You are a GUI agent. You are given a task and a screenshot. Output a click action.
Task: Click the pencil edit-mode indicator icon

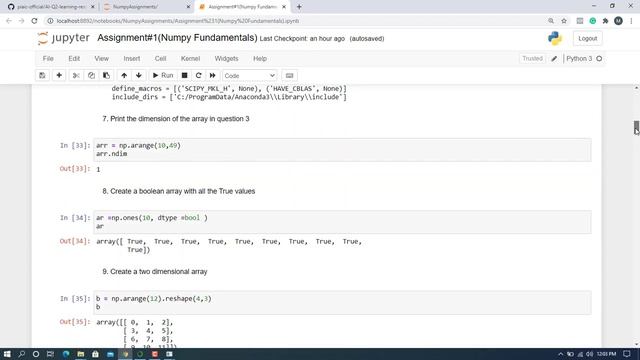click(554, 59)
